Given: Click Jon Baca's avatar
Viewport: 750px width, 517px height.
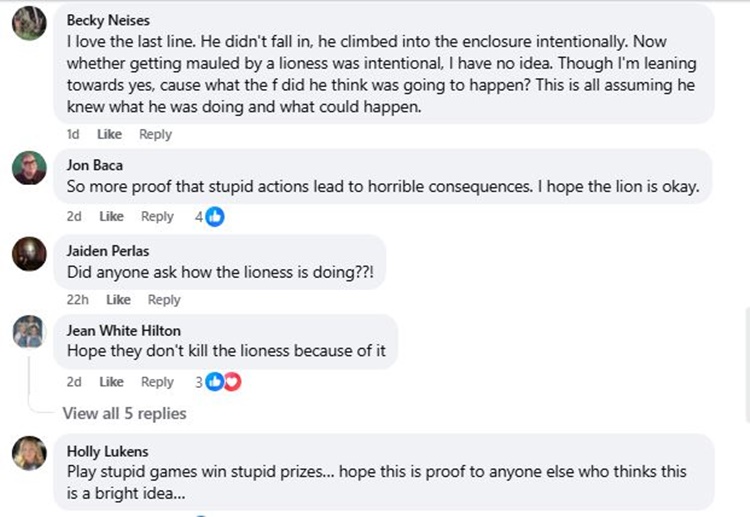Looking at the screenshot, I should point(29,168).
